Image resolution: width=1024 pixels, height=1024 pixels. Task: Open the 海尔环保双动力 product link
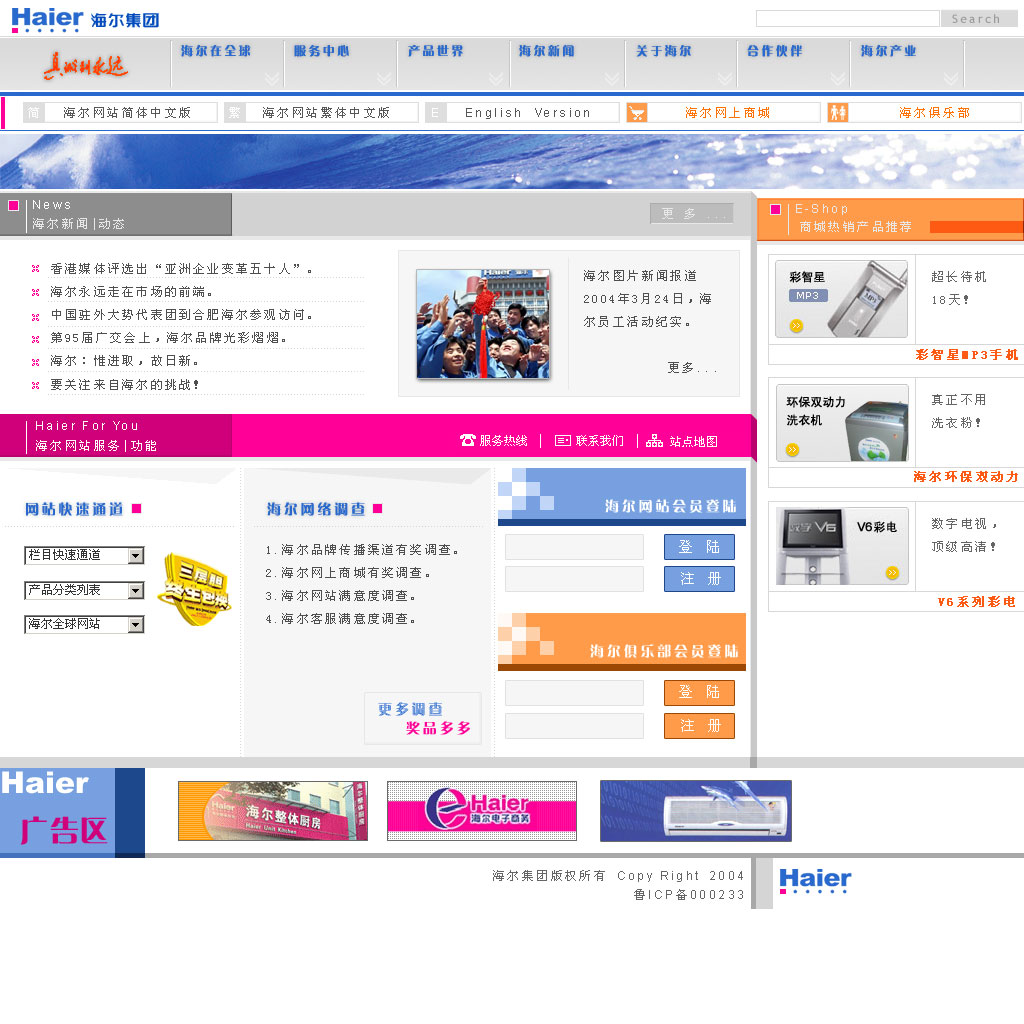click(x=966, y=477)
